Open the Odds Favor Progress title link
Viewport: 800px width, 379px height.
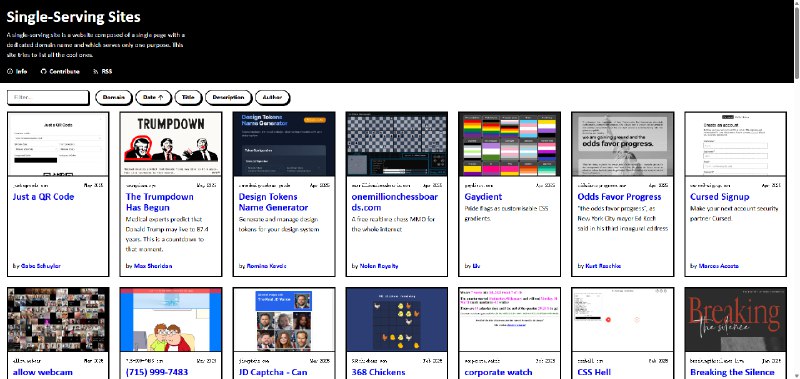(619, 197)
